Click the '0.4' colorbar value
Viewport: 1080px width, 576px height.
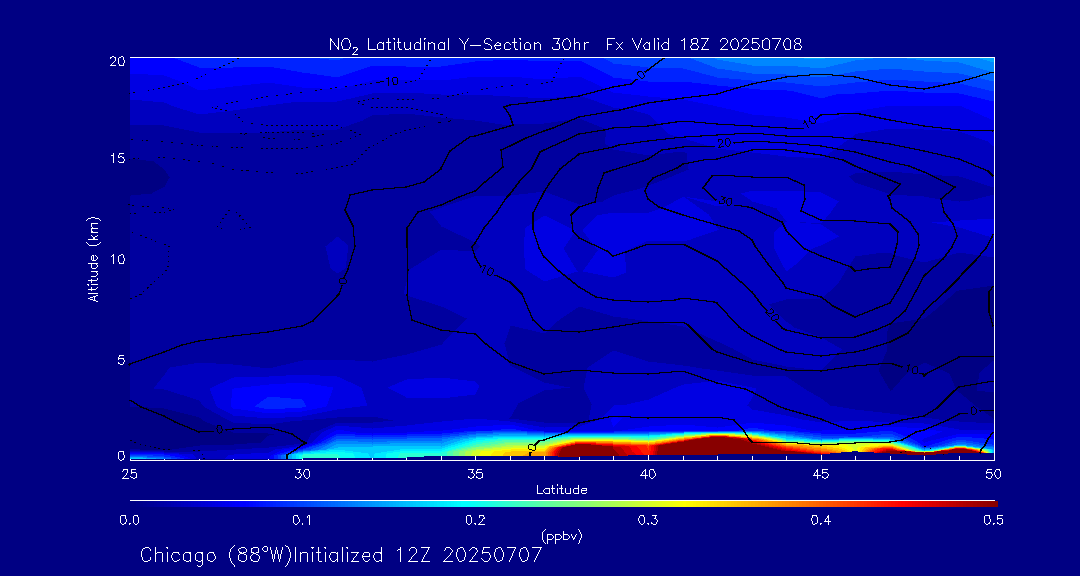point(820,521)
